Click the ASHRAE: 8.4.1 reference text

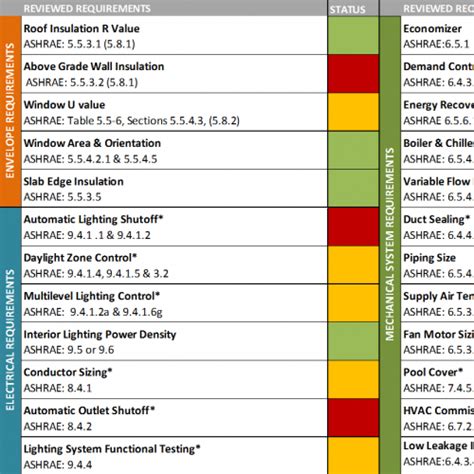pos(58,388)
